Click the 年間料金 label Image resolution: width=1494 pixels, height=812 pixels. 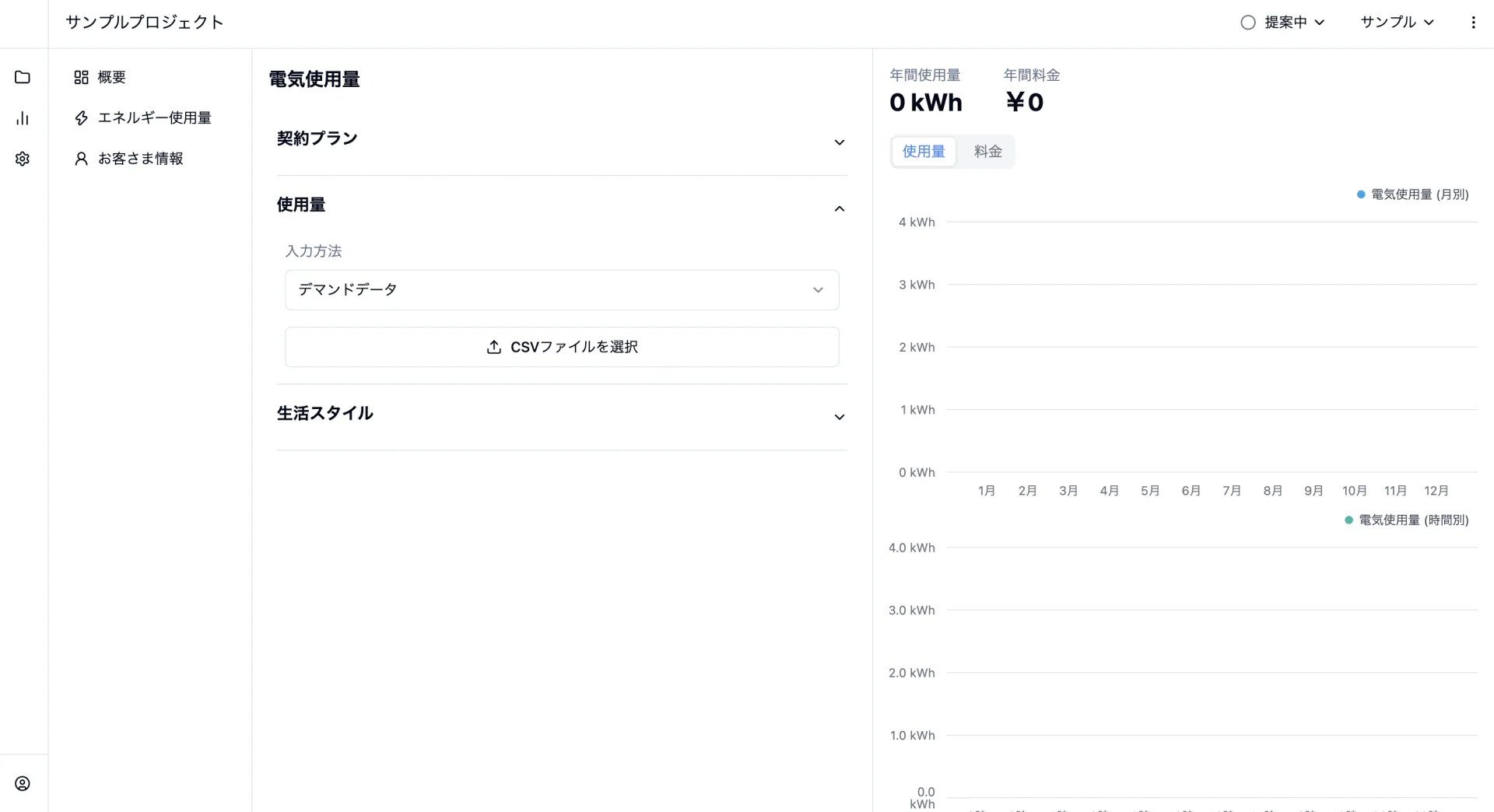point(1032,75)
